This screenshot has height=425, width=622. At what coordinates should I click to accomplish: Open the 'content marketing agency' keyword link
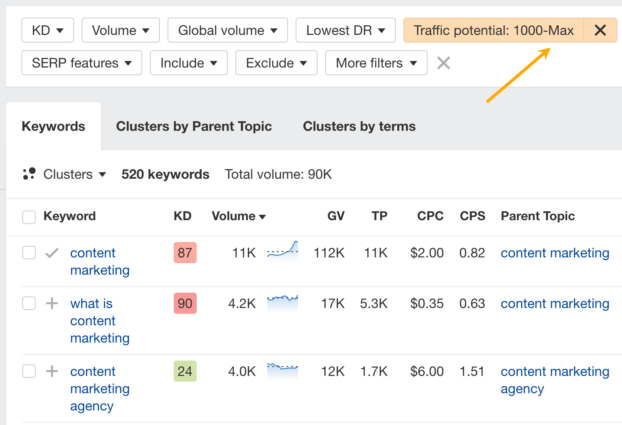click(99, 388)
